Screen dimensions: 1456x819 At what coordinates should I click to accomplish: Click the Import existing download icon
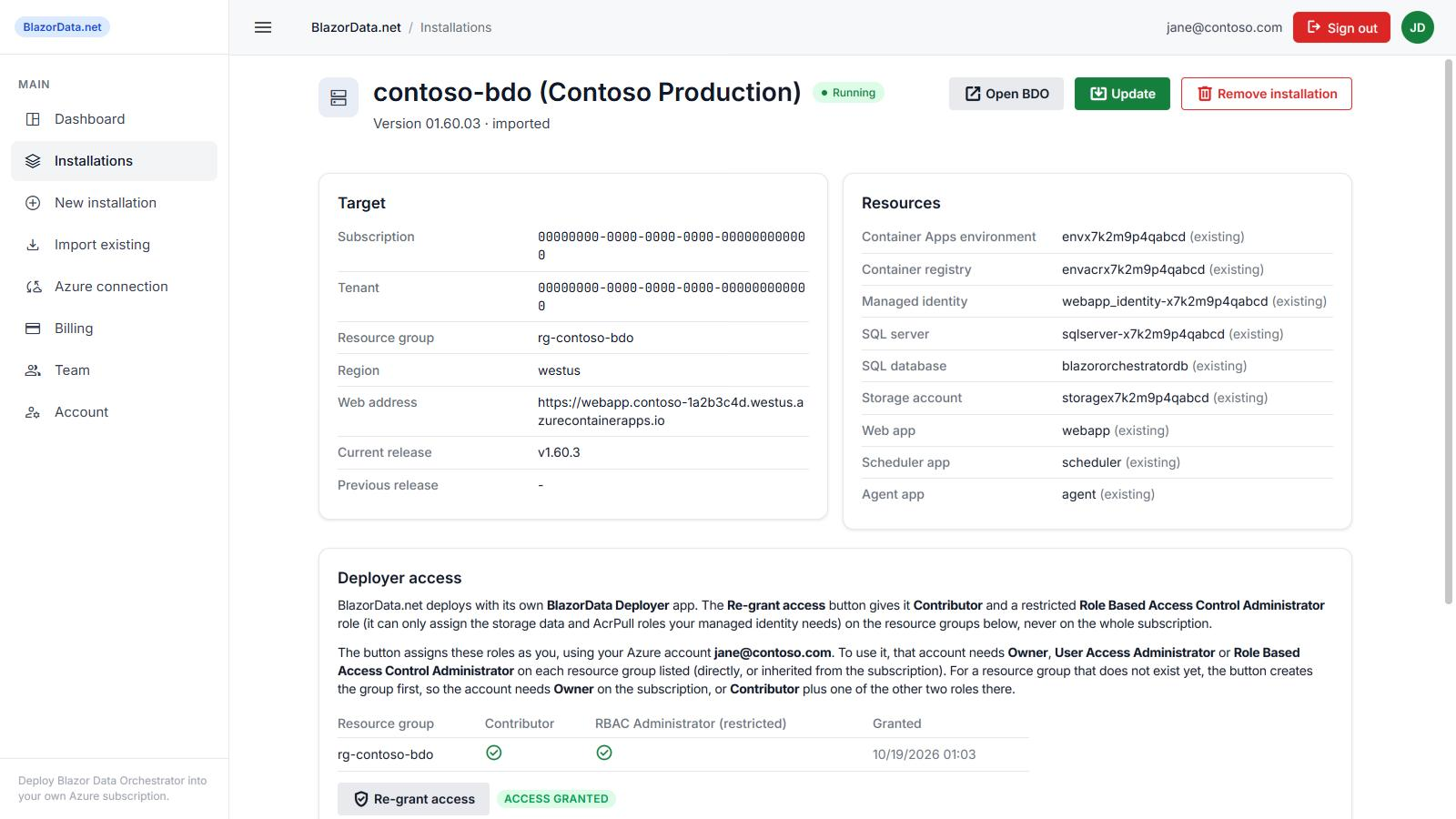click(x=33, y=245)
